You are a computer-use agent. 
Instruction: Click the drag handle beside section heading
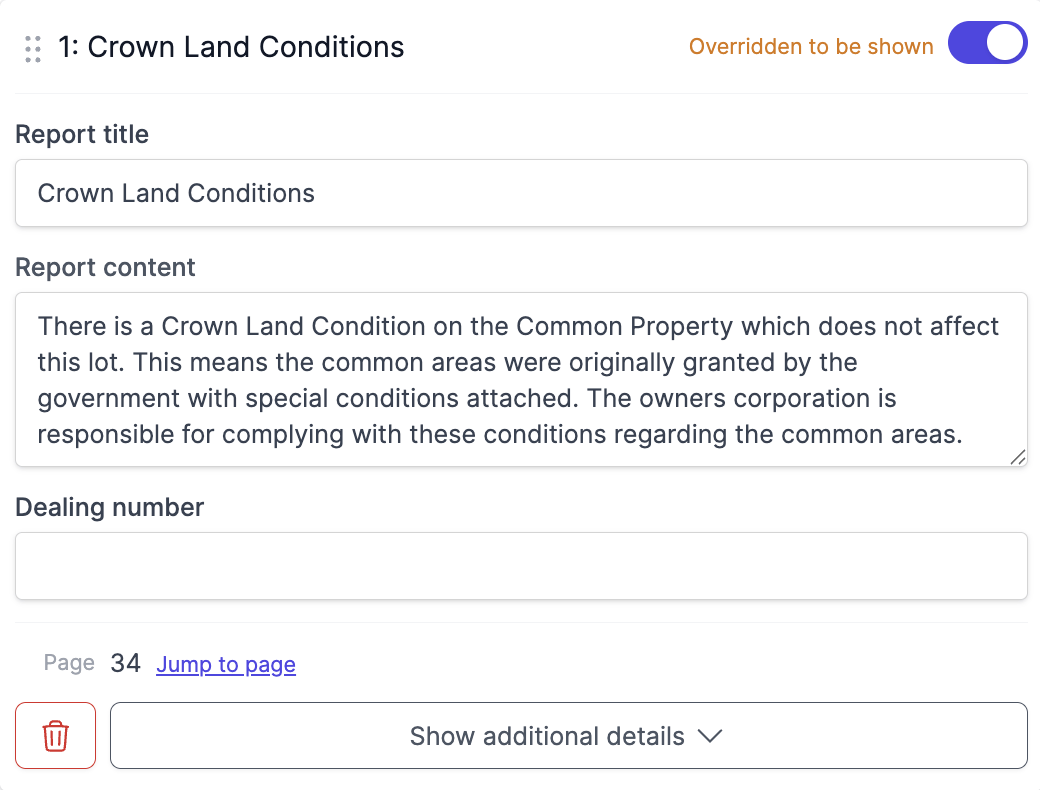point(33,48)
